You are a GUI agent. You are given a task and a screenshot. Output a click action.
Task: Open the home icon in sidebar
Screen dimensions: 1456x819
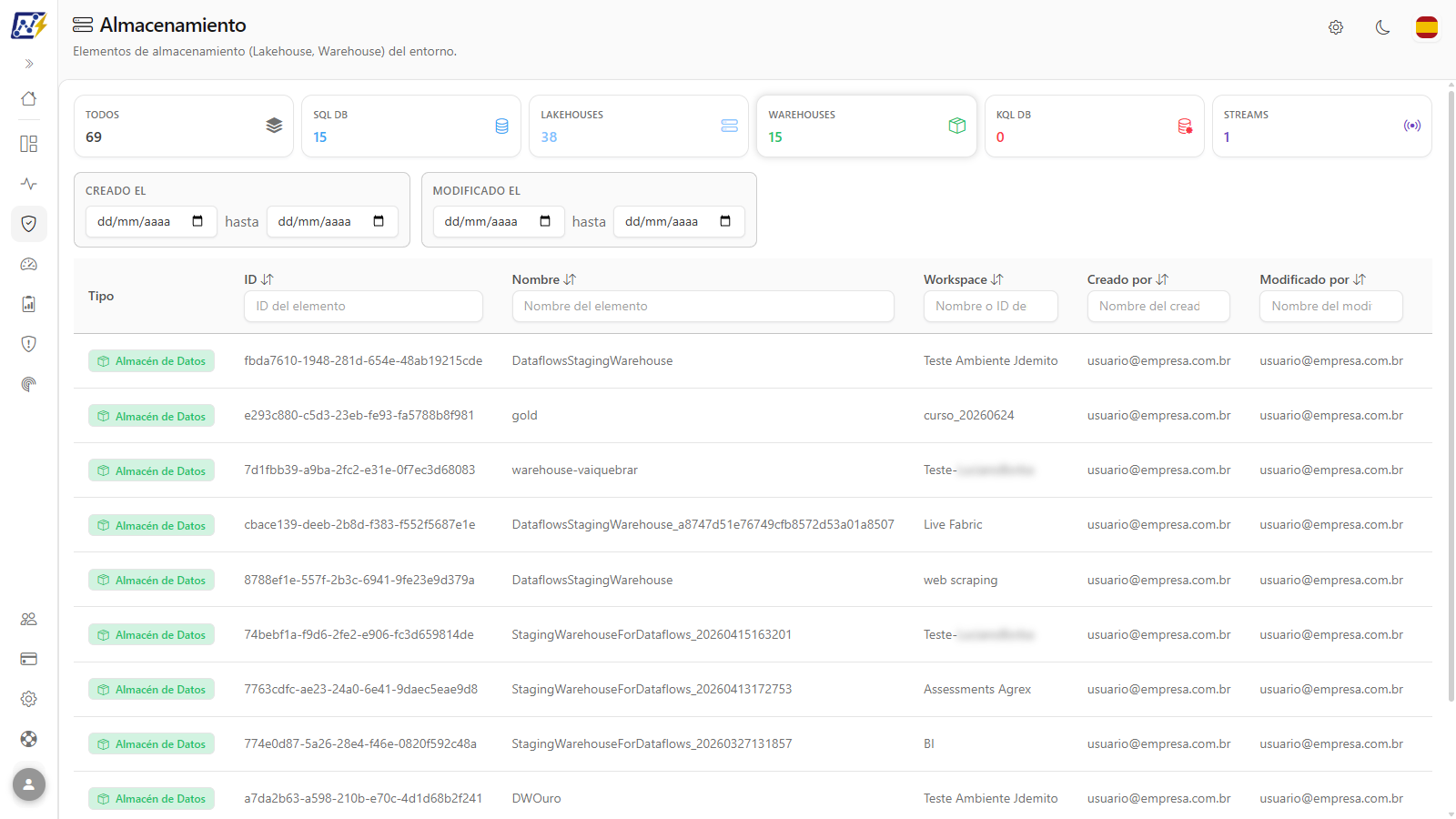[x=29, y=98]
